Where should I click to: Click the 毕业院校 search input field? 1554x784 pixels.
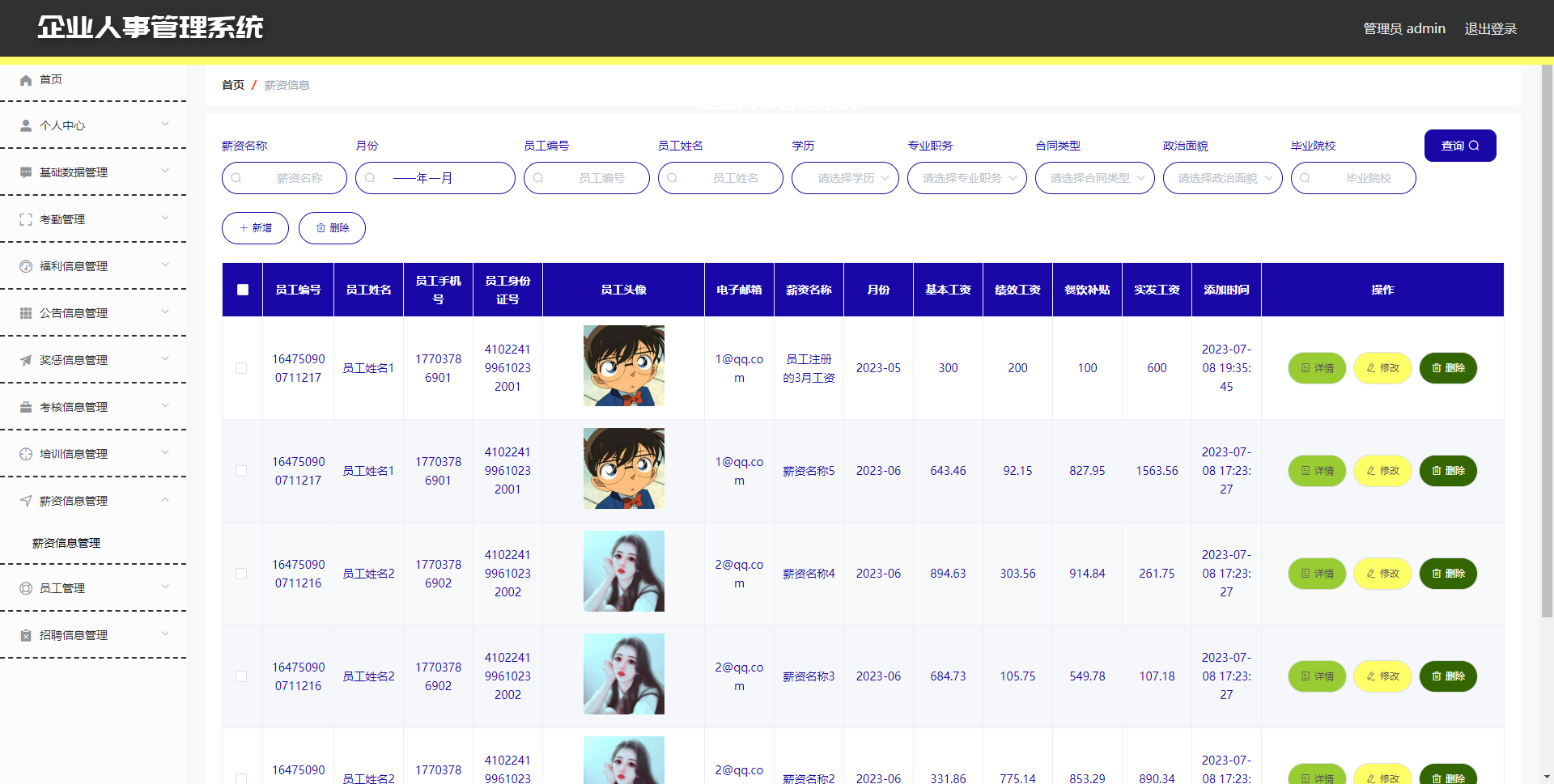[x=1353, y=178]
